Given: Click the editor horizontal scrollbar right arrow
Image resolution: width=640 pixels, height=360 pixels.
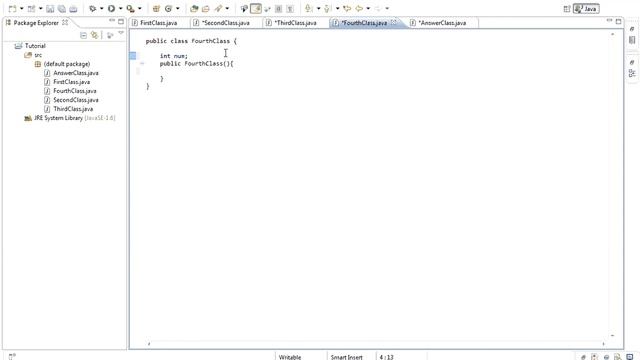Looking at the screenshot, I should 603,344.
